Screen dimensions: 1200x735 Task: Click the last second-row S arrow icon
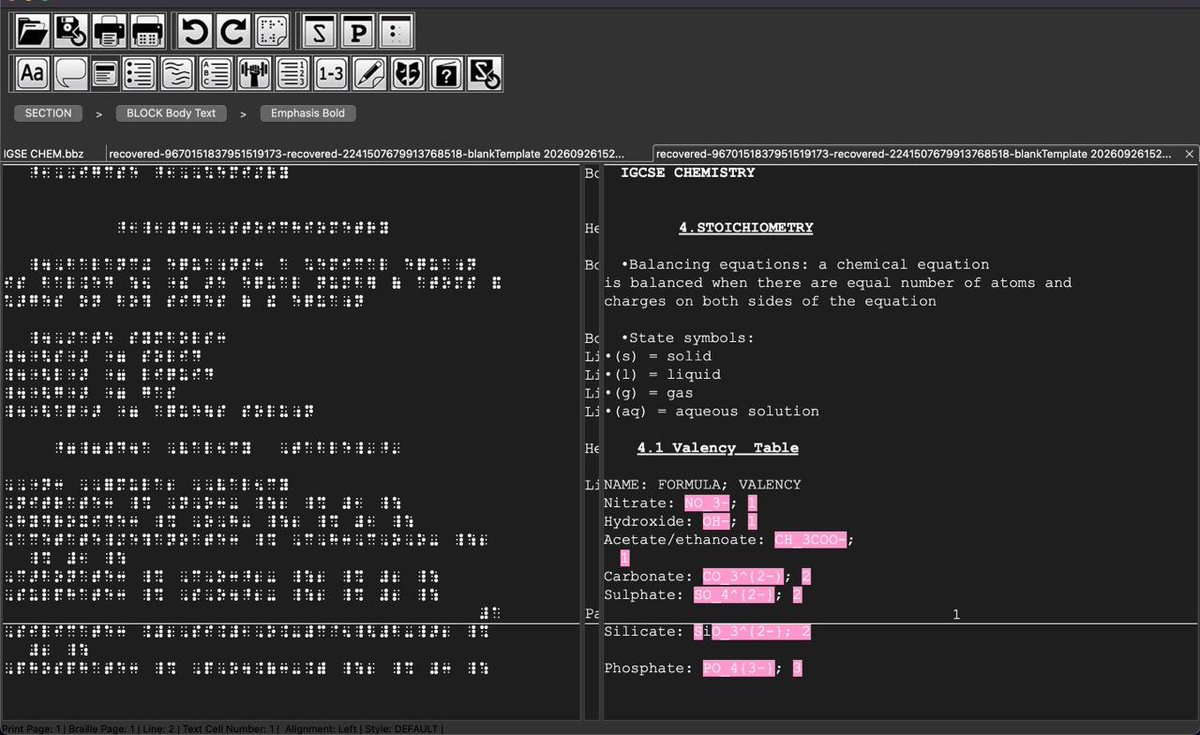click(x=483, y=73)
